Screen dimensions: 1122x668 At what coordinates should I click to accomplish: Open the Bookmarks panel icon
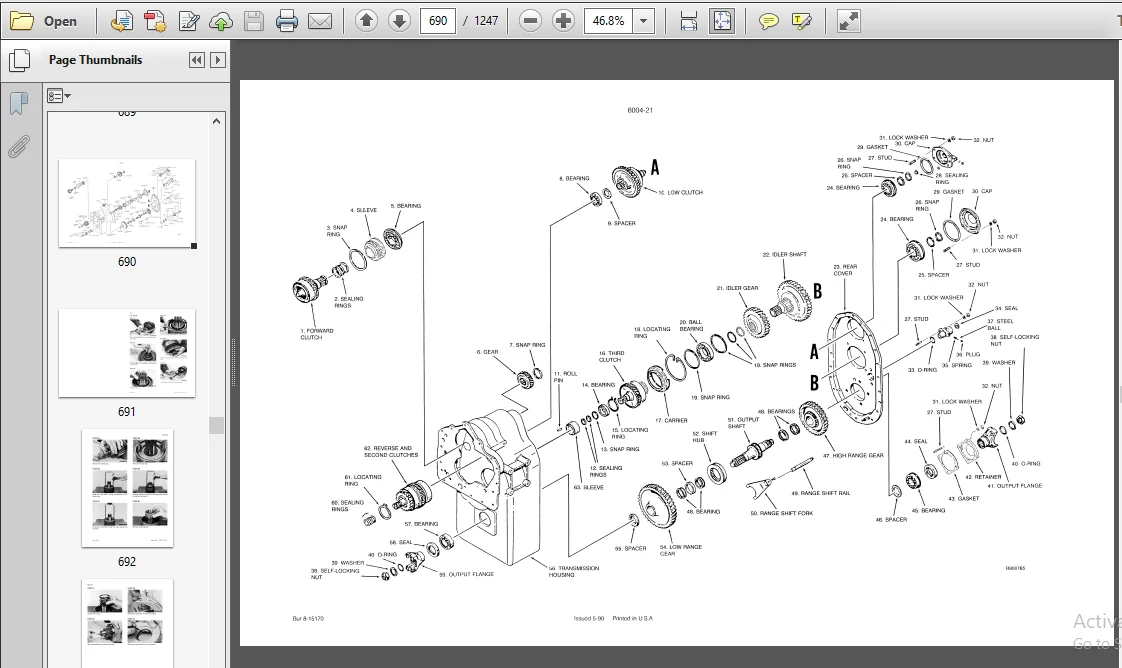point(19,104)
